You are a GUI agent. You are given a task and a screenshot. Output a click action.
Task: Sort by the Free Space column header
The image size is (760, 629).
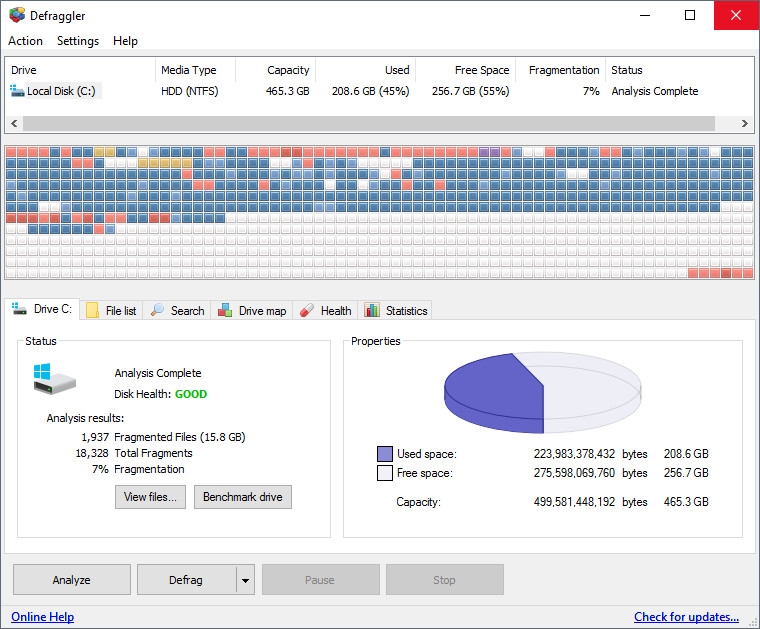[x=465, y=70]
